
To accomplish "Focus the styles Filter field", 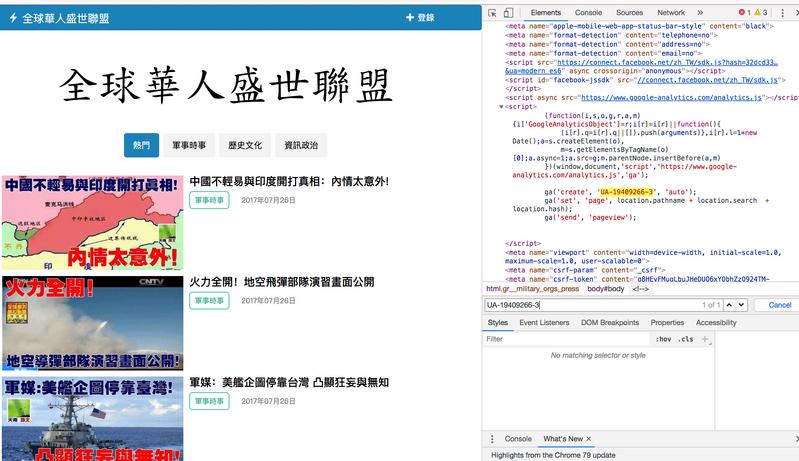I will 566,339.
